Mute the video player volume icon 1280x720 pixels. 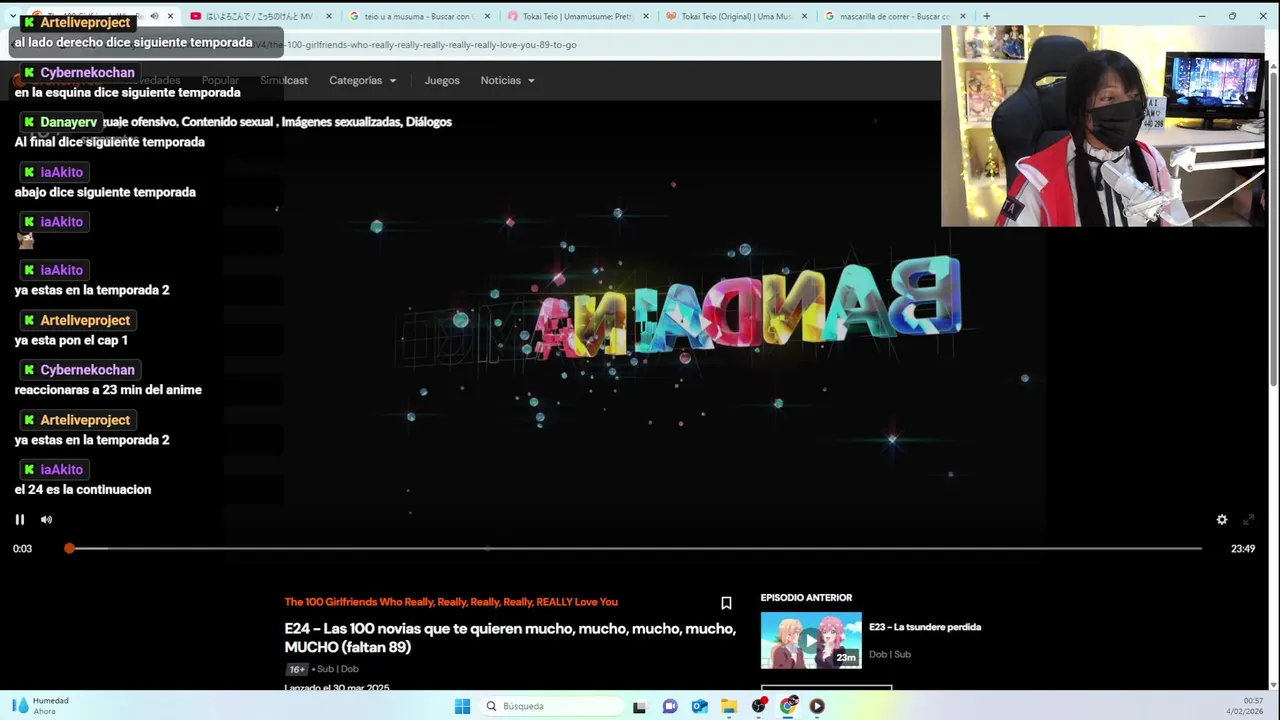[46, 519]
